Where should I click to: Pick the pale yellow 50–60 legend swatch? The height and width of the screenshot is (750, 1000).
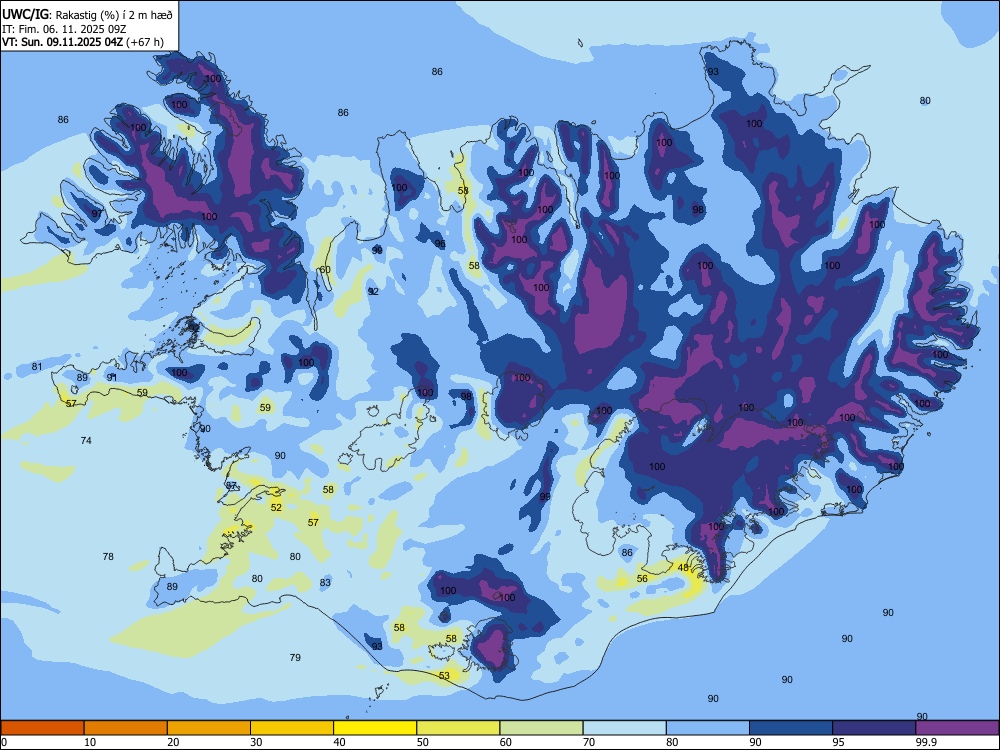tap(458, 728)
